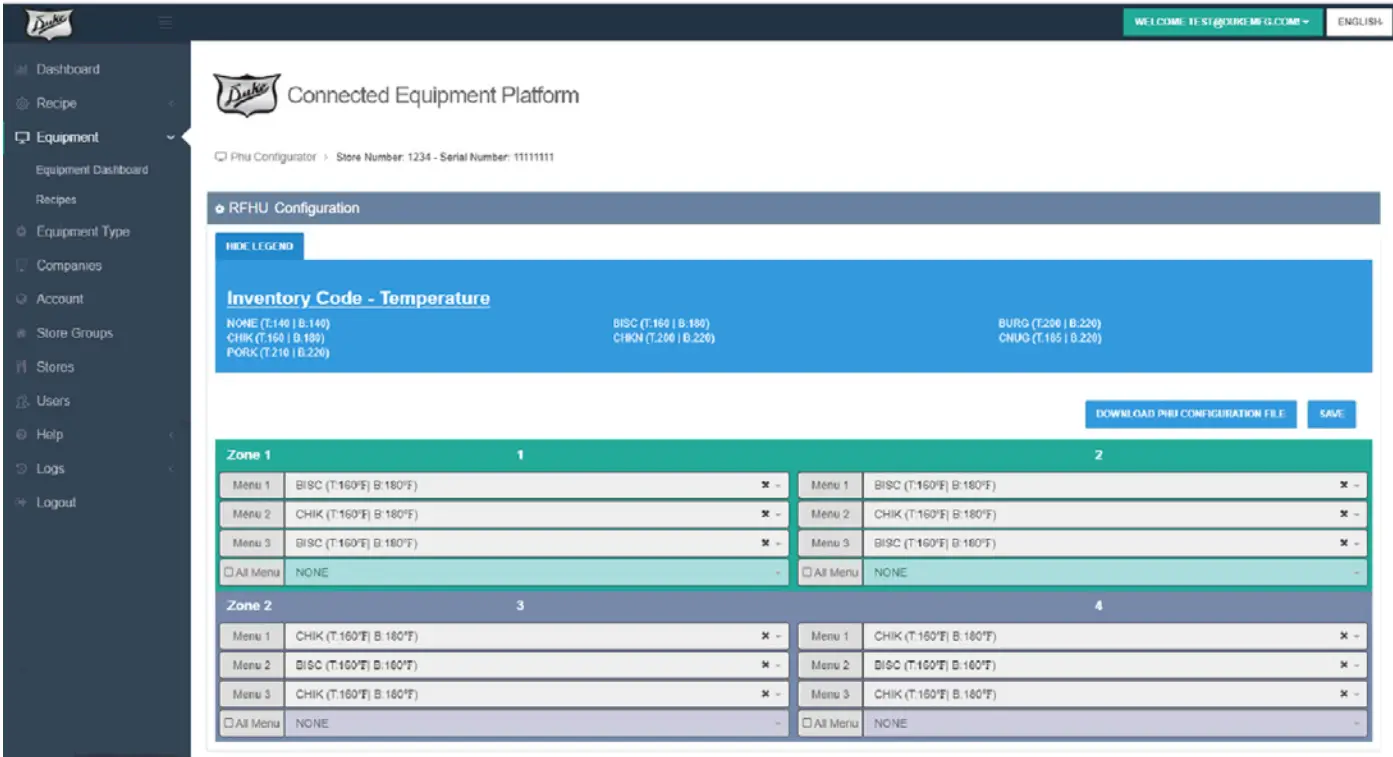
Task: Clear Menu 2 selection in column 1
Action: point(765,514)
